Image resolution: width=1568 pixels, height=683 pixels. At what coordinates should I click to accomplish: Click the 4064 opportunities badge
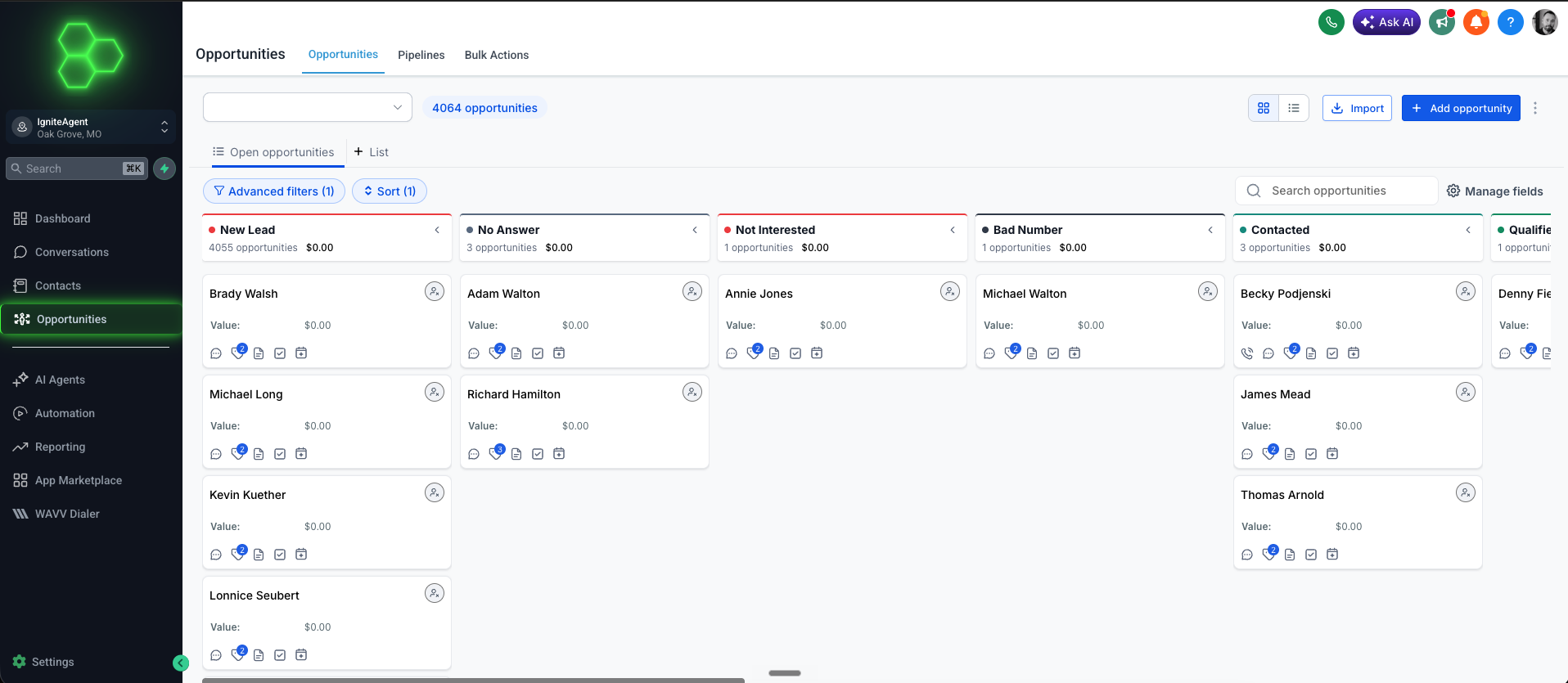[484, 108]
